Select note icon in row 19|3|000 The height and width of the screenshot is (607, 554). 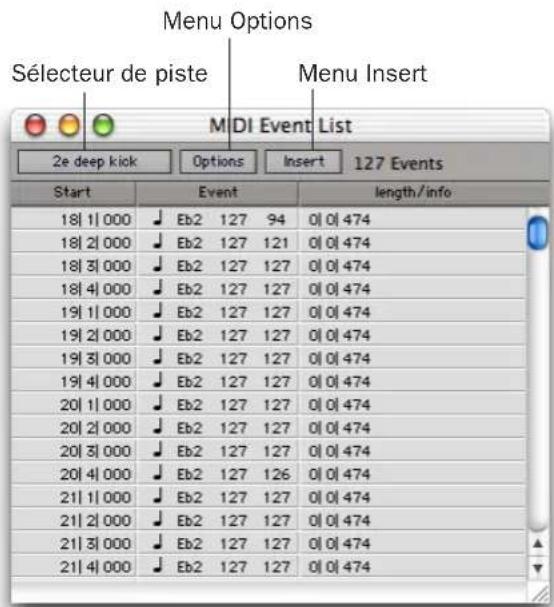pos(157,358)
